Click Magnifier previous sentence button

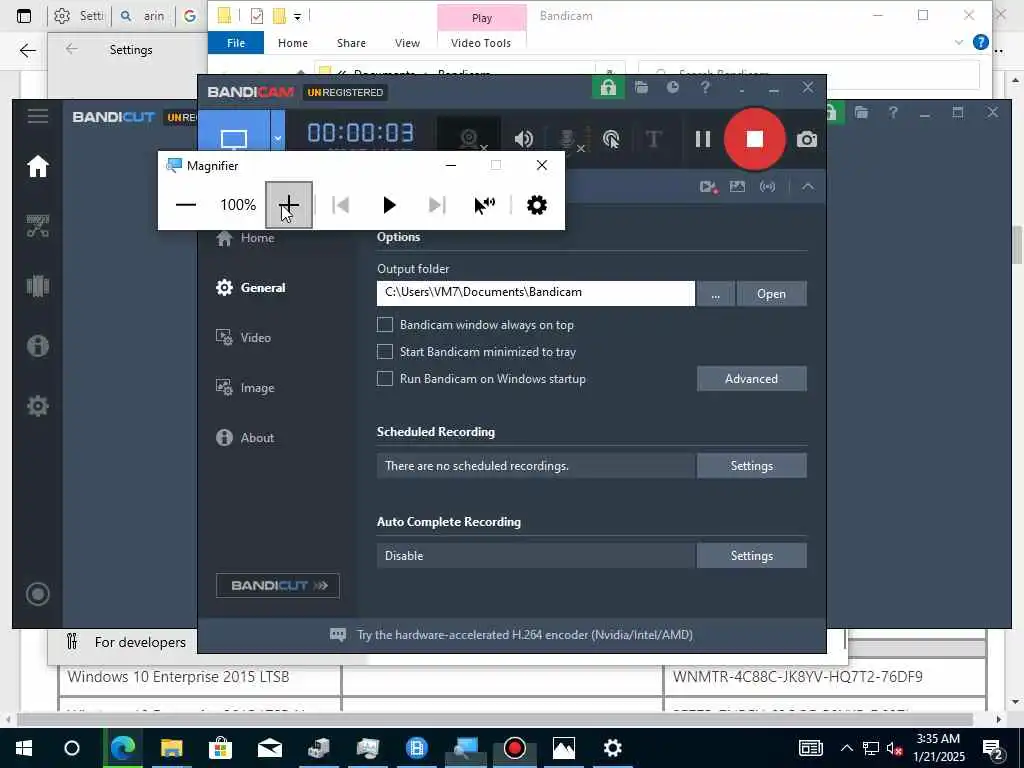[340, 205]
